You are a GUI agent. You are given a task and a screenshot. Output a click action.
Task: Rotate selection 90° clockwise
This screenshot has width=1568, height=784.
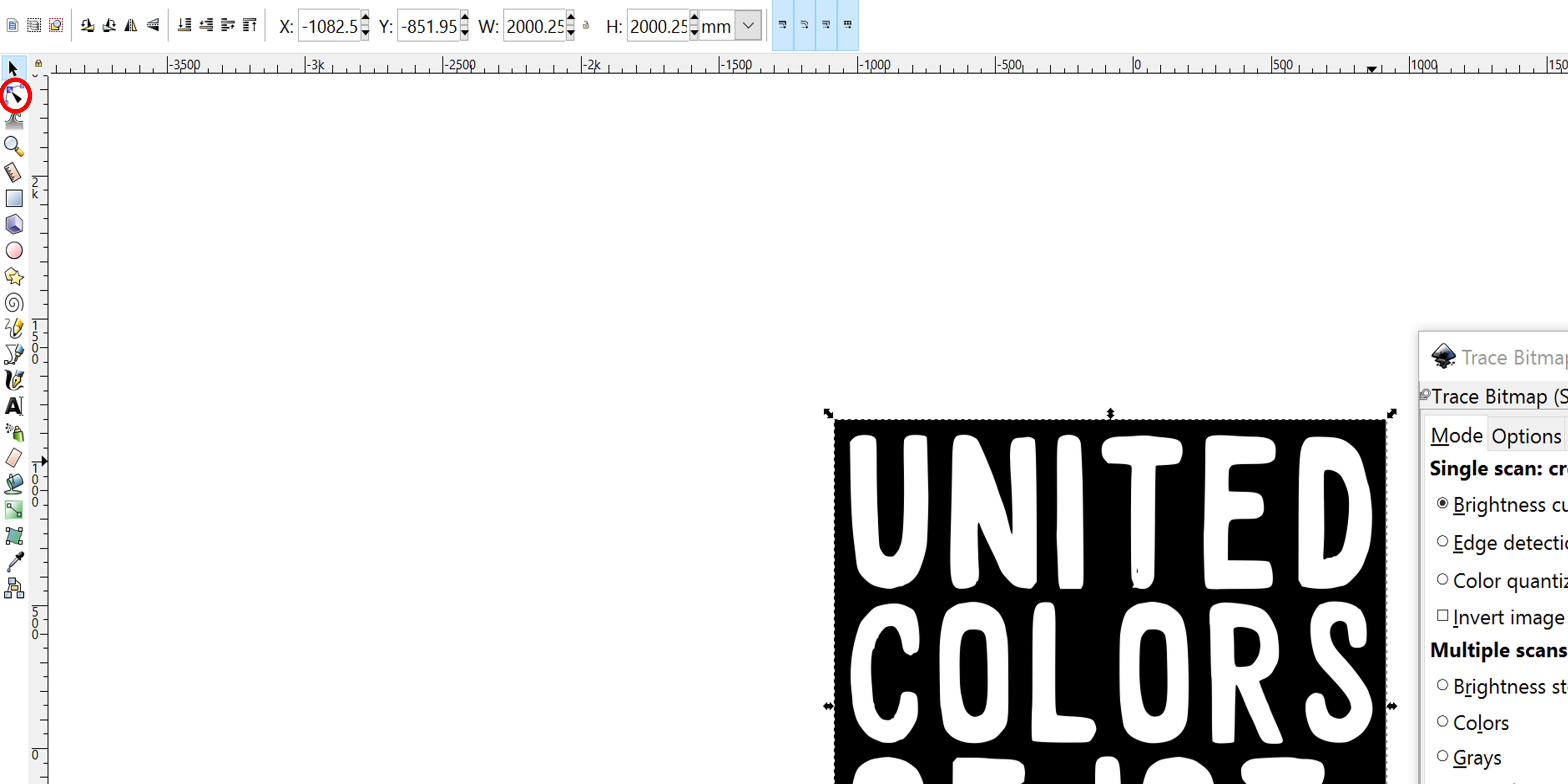[109, 26]
